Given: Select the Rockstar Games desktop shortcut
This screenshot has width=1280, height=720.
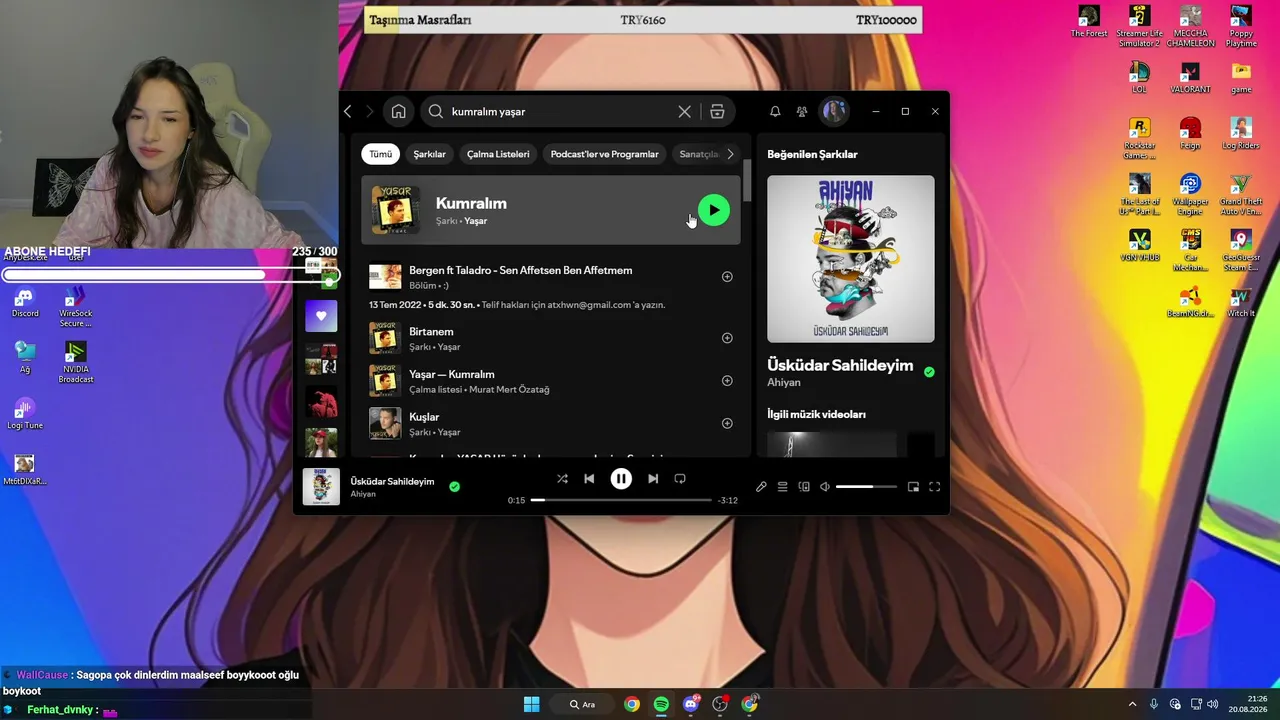Looking at the screenshot, I should (1139, 139).
